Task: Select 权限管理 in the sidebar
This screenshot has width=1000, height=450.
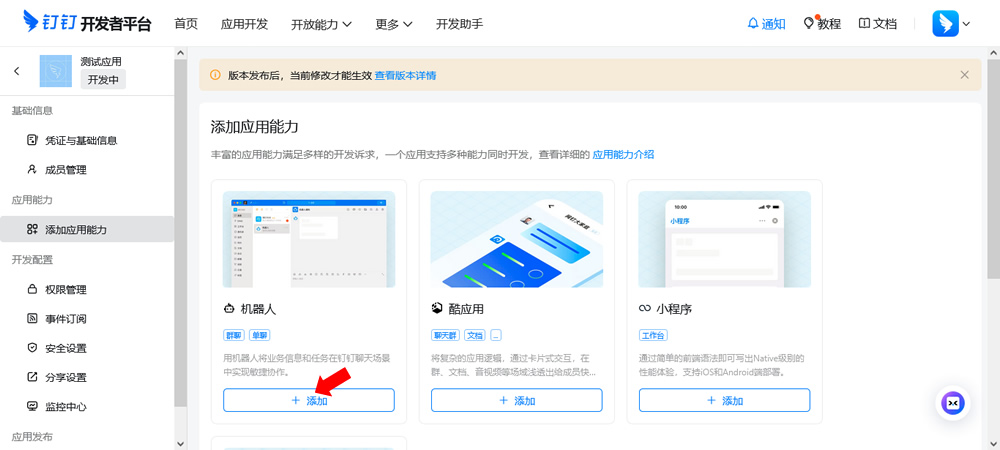Action: click(x=65, y=289)
